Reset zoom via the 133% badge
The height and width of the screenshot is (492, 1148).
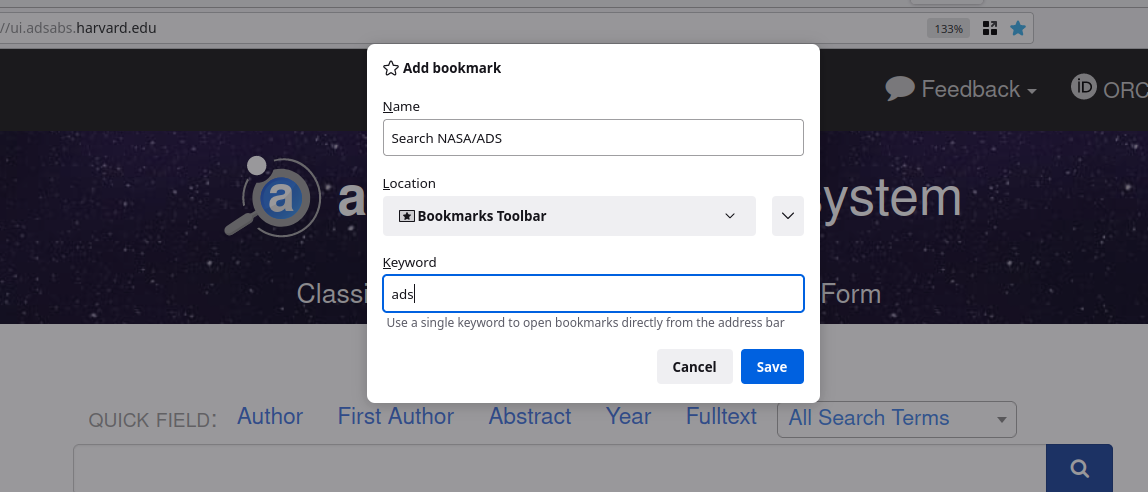click(948, 28)
